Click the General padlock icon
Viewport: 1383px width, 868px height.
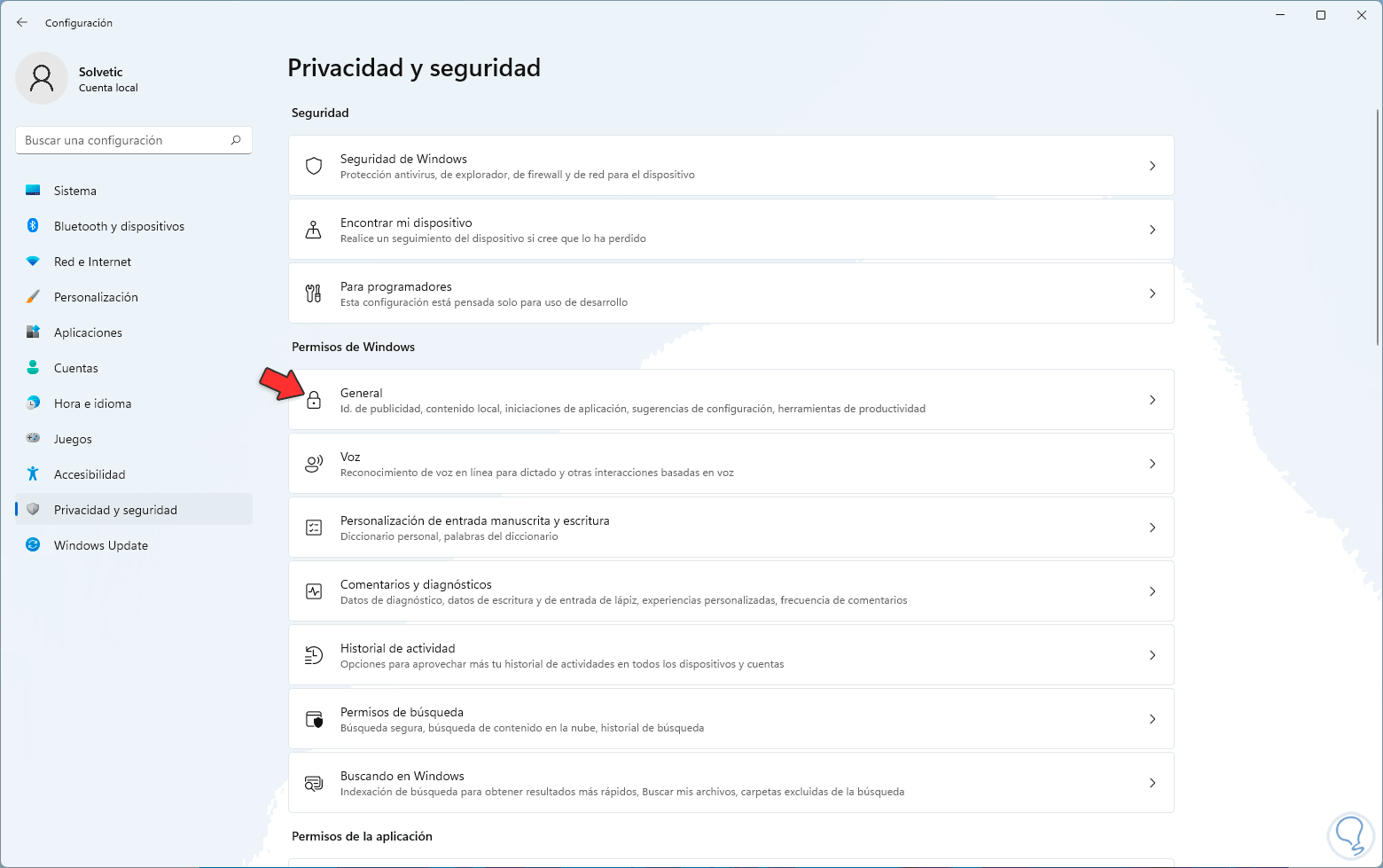[x=314, y=401]
